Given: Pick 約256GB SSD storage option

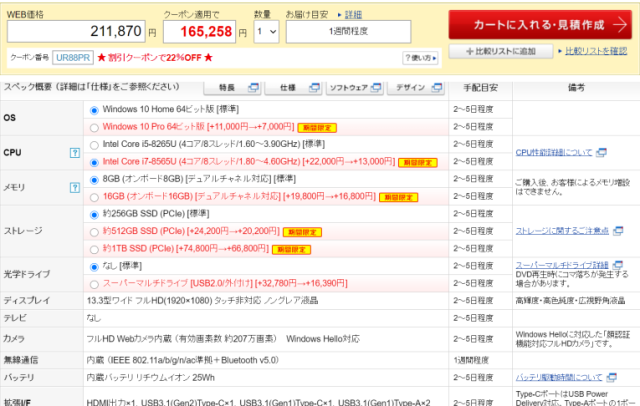Looking at the screenshot, I should click(94, 215).
